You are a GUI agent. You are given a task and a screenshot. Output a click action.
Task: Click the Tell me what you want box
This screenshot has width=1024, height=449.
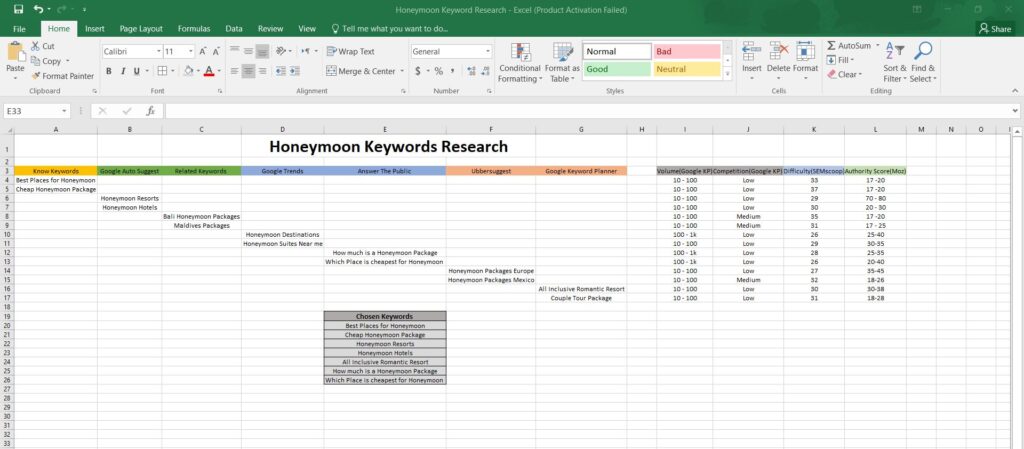pyautogui.click(x=390, y=29)
